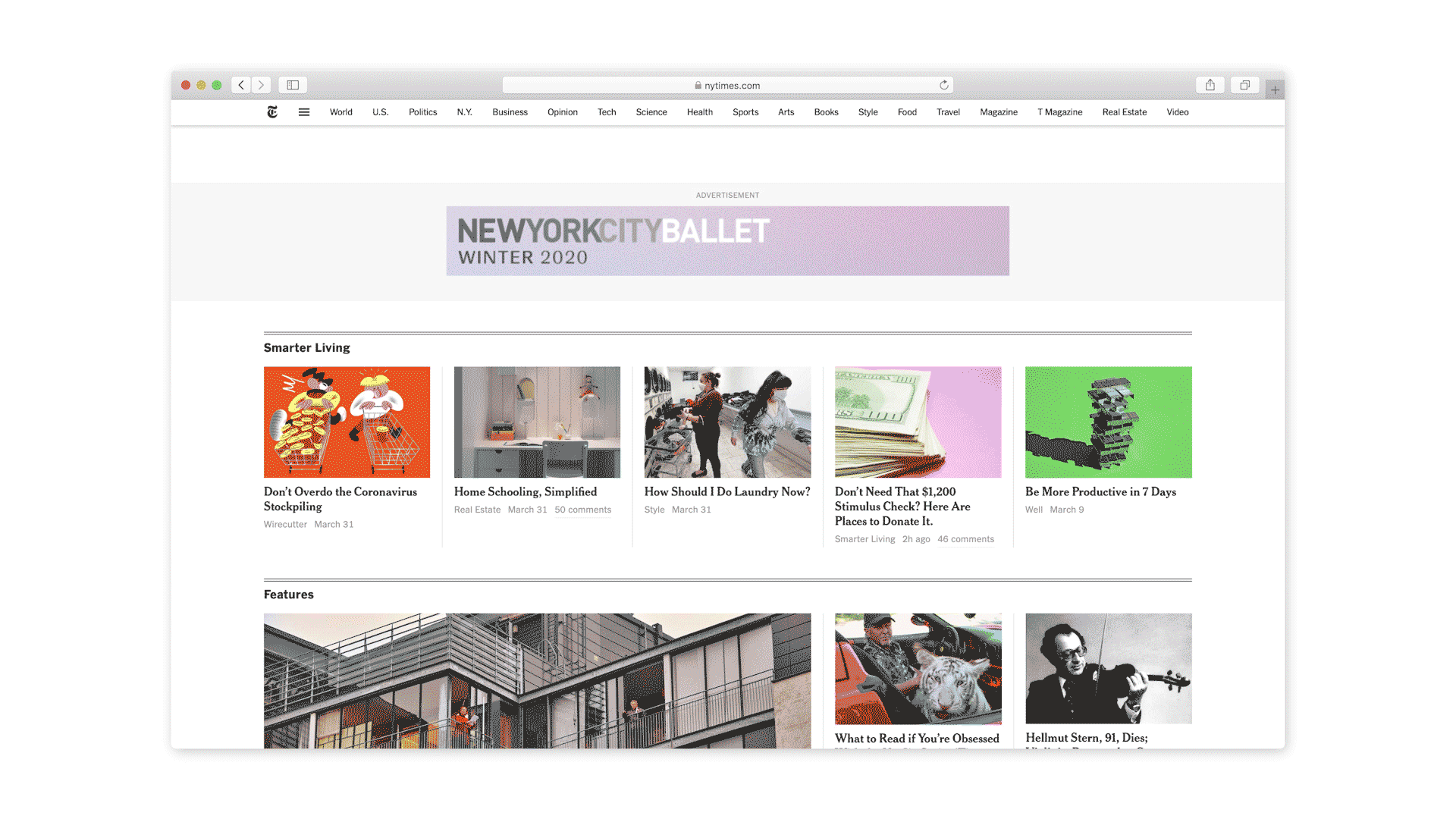The image size is (1456, 819).
Task: Reload the page with refresh icon
Action: 944,85
